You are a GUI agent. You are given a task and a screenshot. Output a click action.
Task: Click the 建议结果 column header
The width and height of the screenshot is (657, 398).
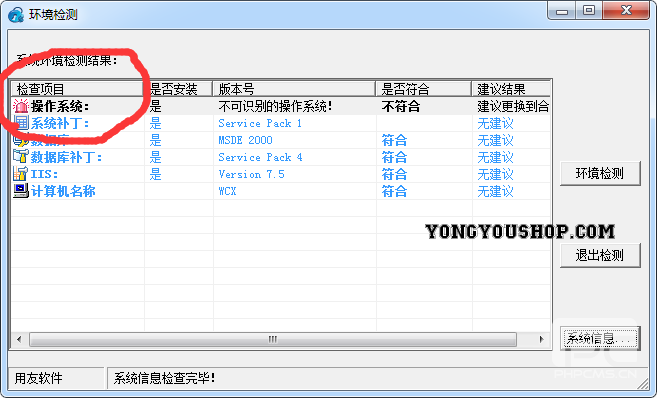pos(511,89)
